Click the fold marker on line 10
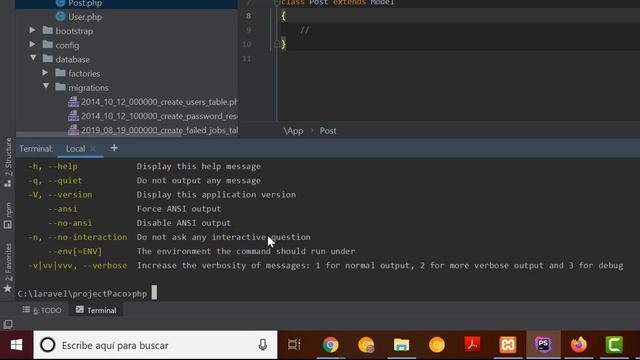 coord(277,44)
